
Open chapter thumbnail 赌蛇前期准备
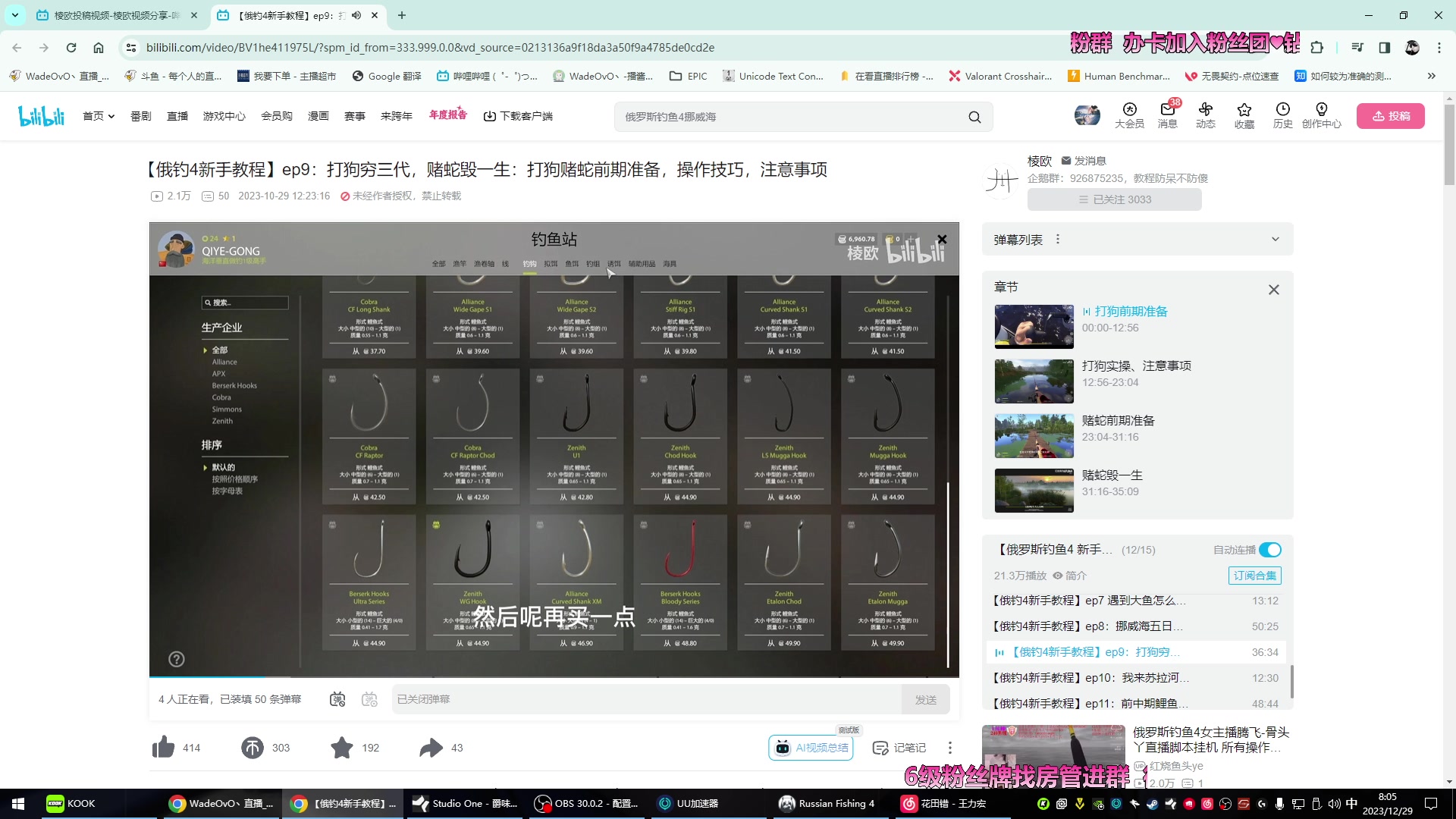coord(1034,436)
